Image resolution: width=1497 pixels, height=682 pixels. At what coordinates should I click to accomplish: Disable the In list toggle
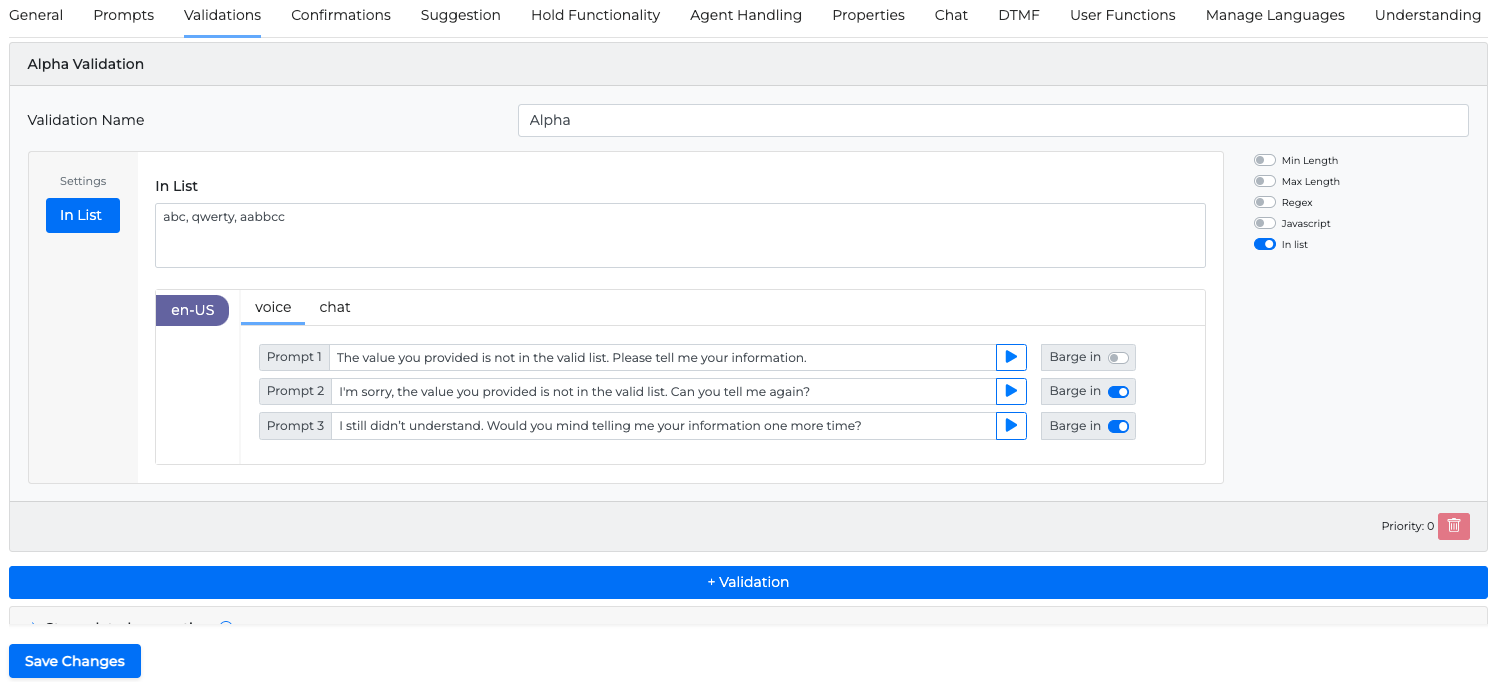click(1265, 244)
